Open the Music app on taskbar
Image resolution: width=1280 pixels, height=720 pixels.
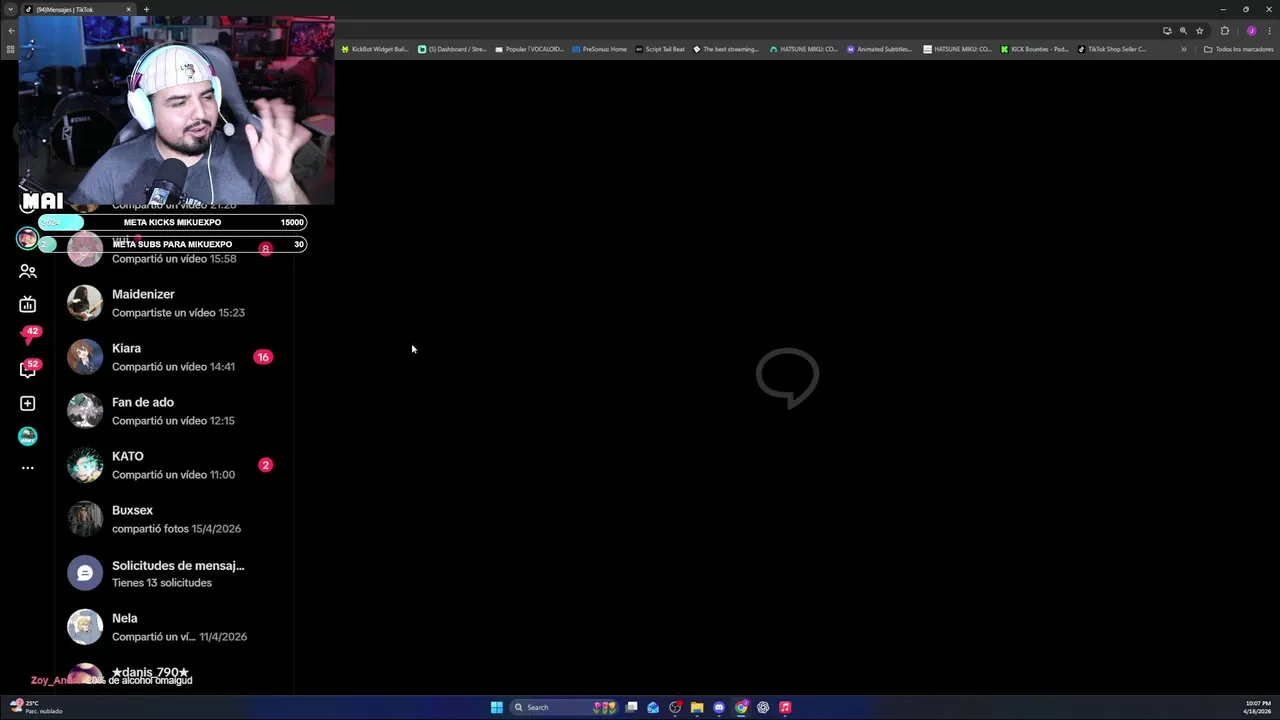coord(785,707)
